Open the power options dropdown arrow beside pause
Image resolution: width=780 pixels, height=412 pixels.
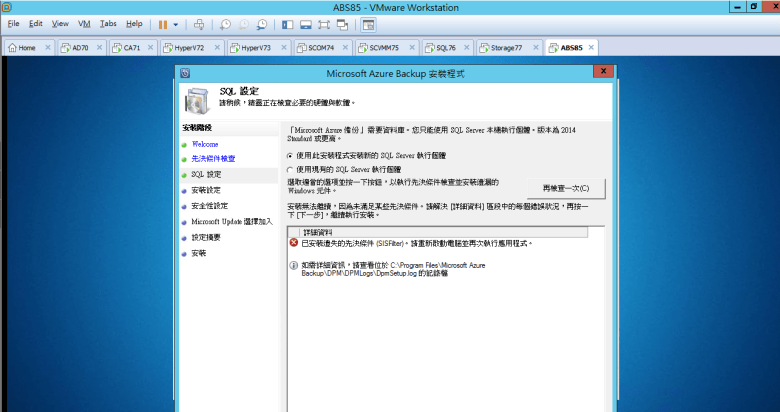click(177, 23)
